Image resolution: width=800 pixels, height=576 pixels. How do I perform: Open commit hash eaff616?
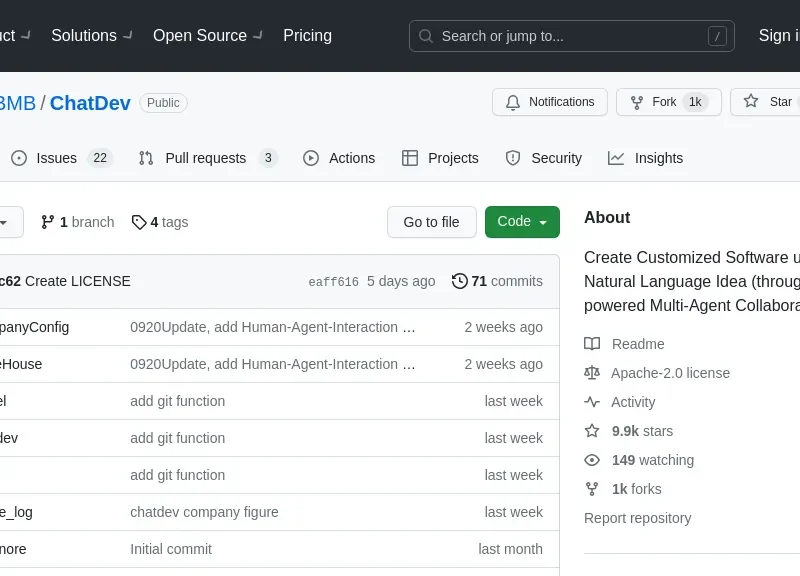point(333,282)
